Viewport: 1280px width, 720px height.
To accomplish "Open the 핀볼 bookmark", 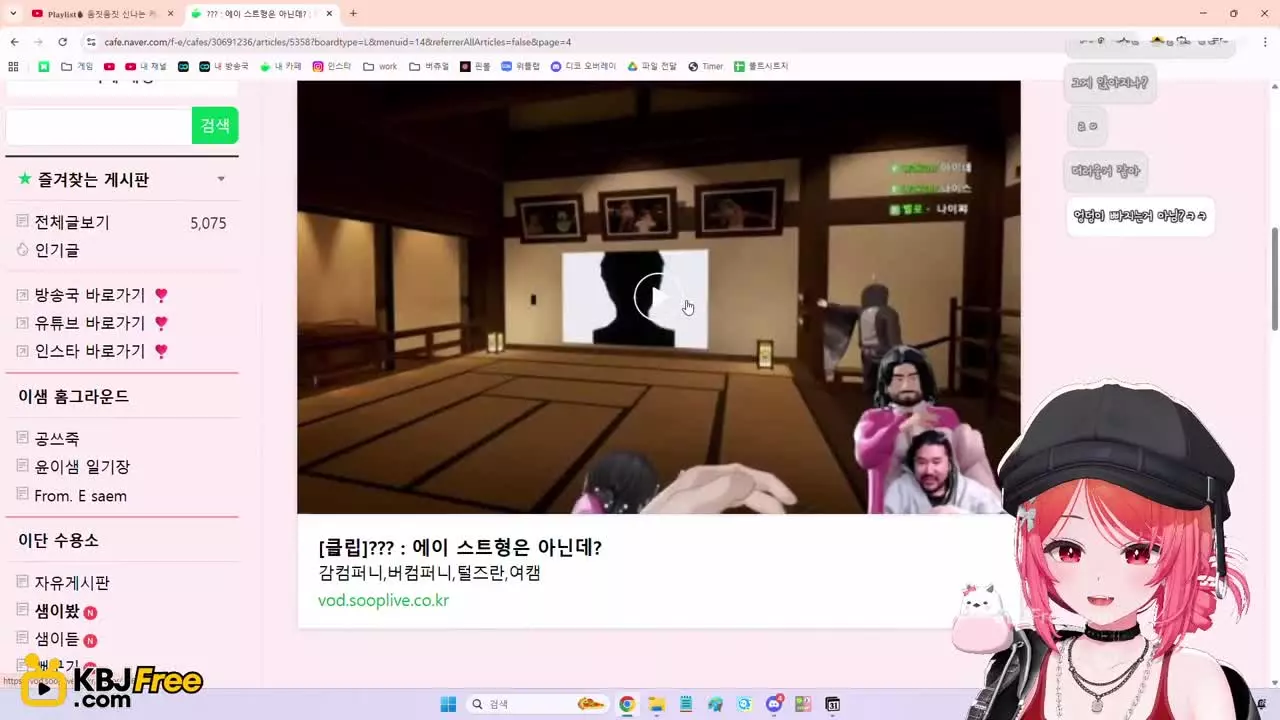I will click(x=475, y=66).
